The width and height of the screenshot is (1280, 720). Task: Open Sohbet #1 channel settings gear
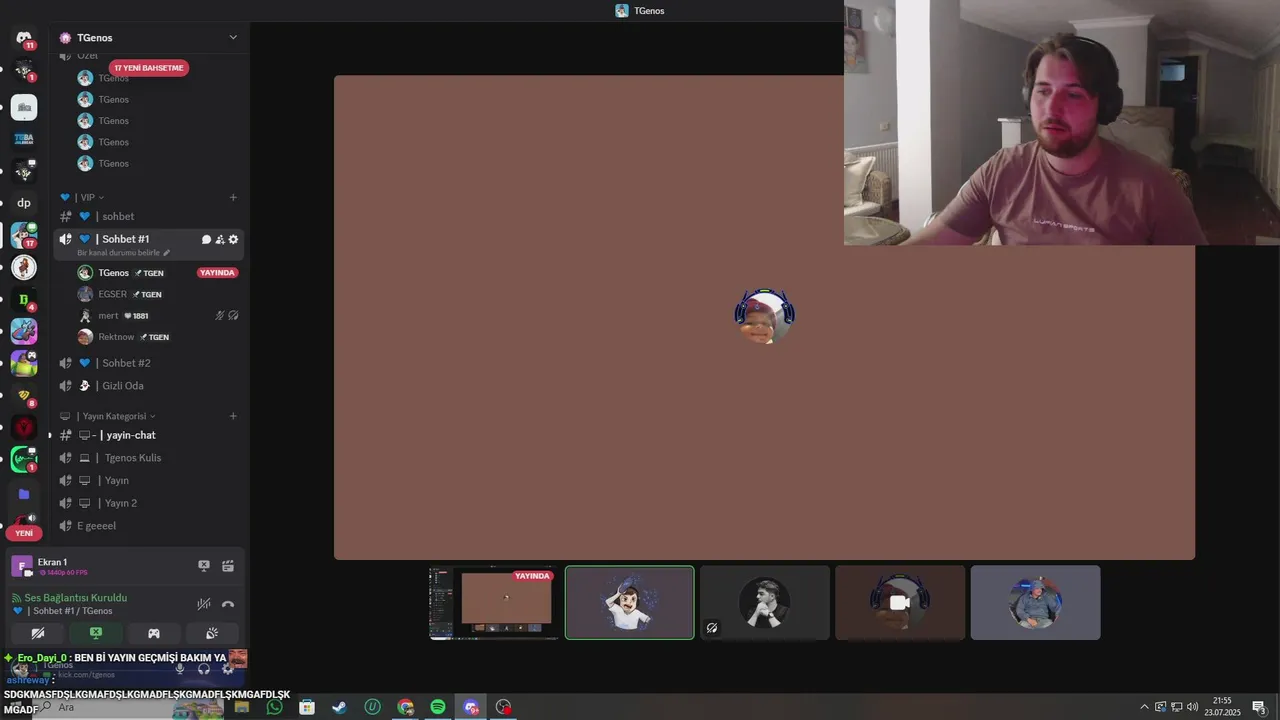[x=234, y=240]
